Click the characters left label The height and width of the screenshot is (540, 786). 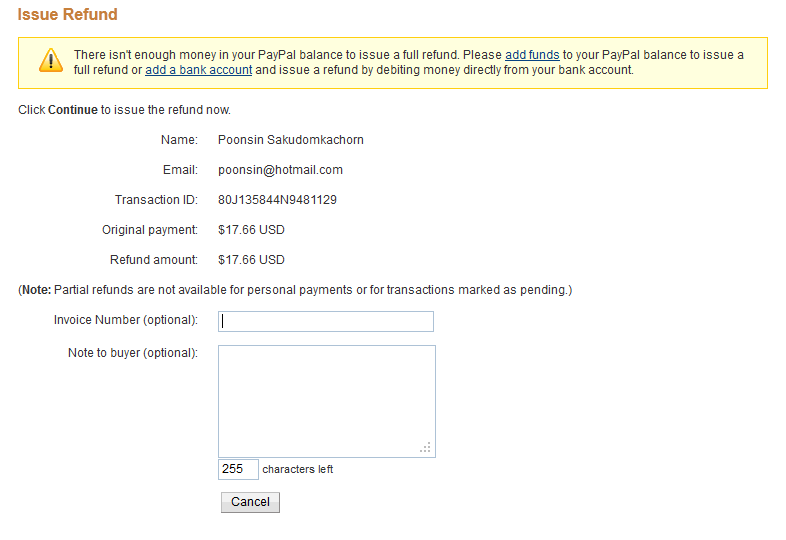pos(298,469)
